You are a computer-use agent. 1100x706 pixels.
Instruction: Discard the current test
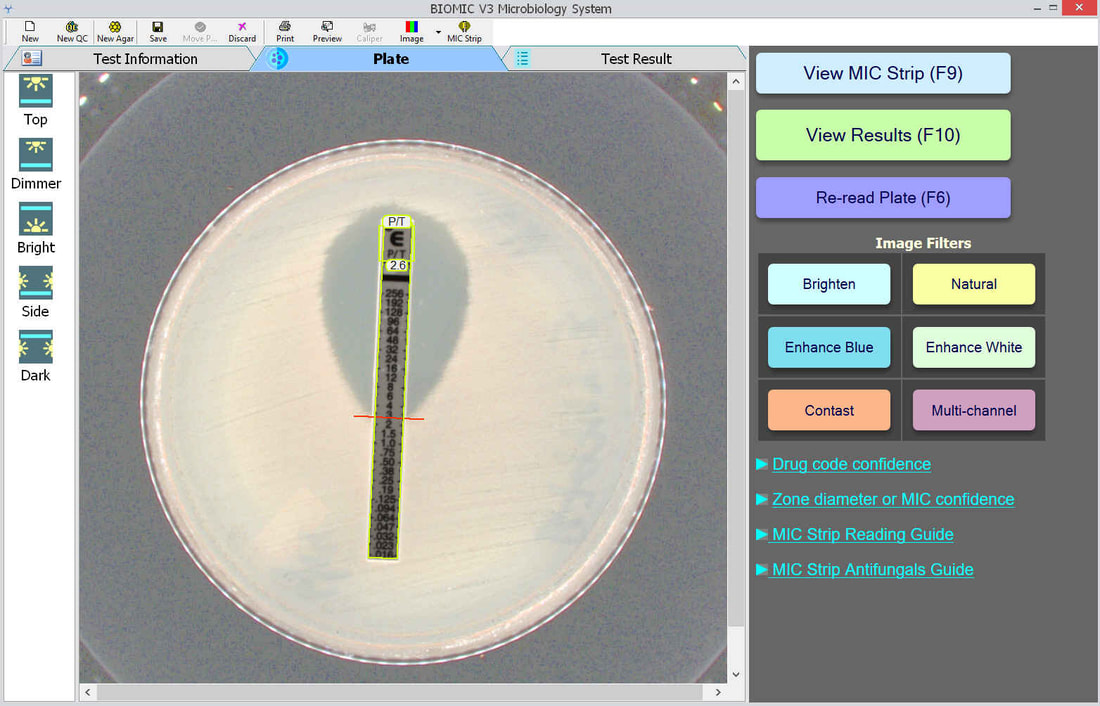(x=242, y=32)
